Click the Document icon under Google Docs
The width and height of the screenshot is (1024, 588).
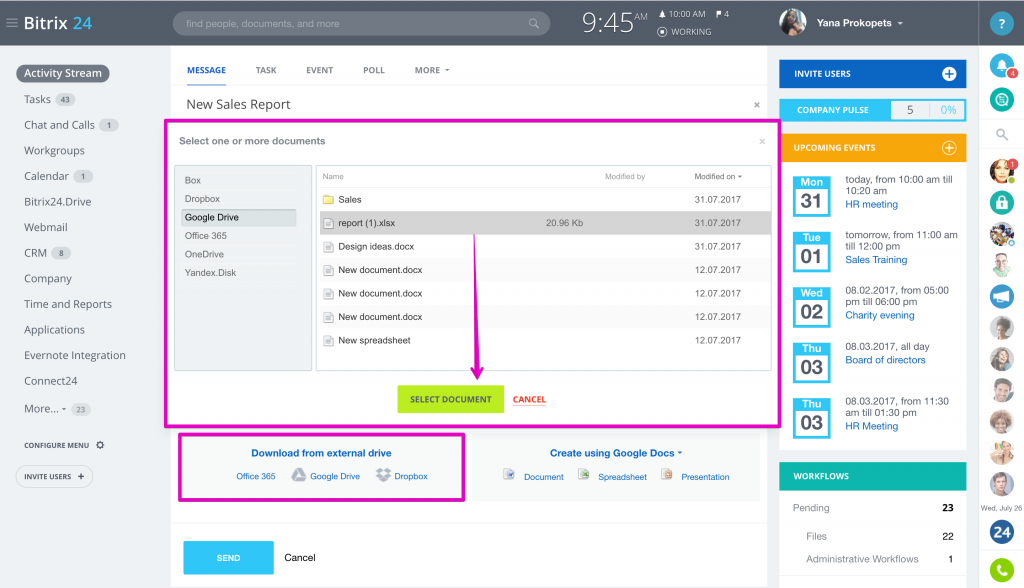pyautogui.click(x=509, y=474)
